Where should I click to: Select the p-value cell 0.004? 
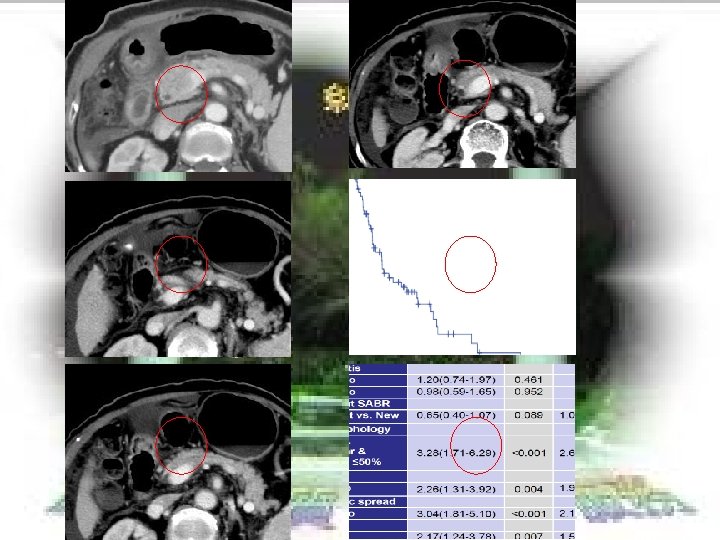coord(529,489)
